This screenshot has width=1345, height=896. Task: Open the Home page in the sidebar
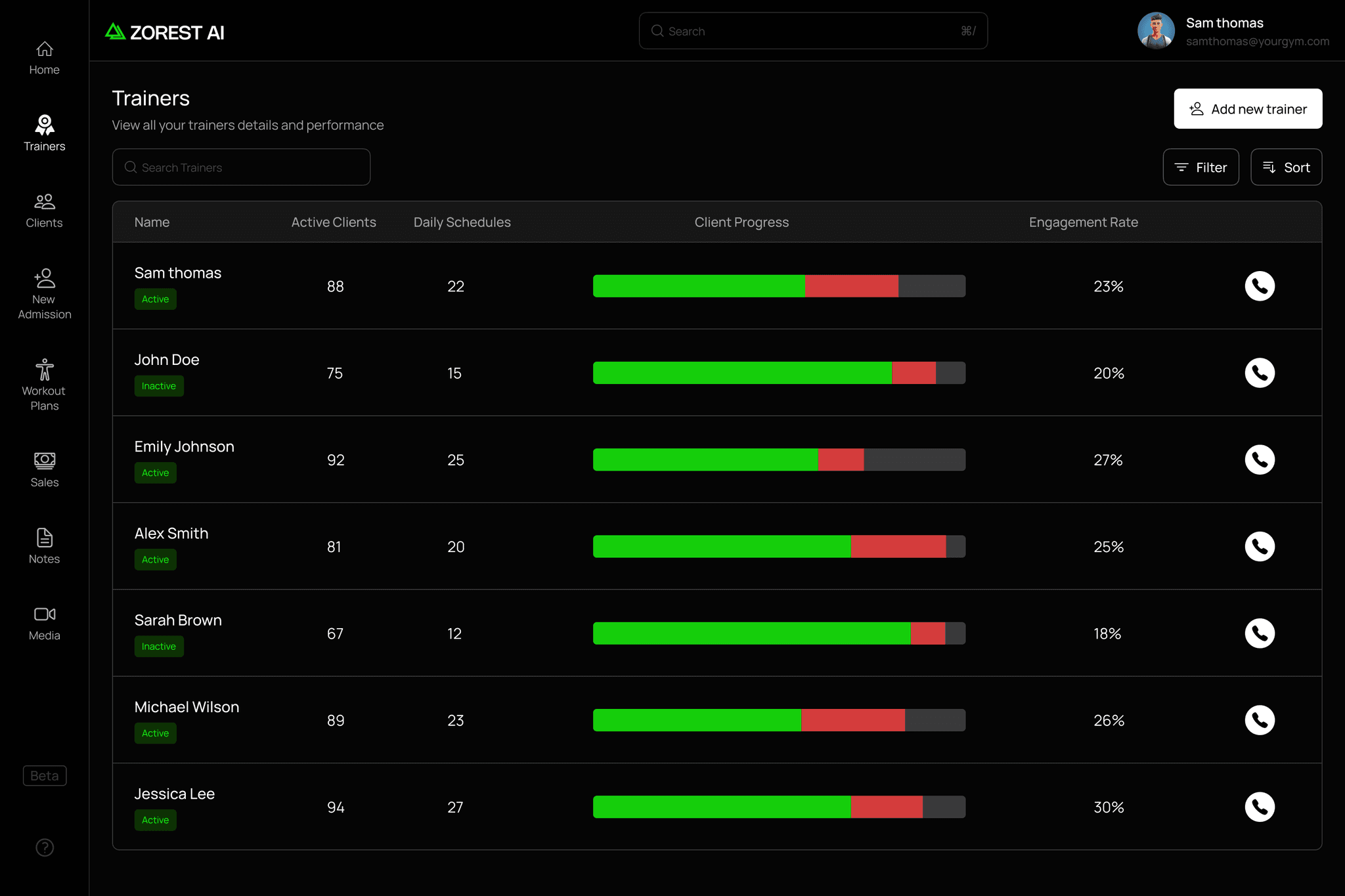(44, 58)
